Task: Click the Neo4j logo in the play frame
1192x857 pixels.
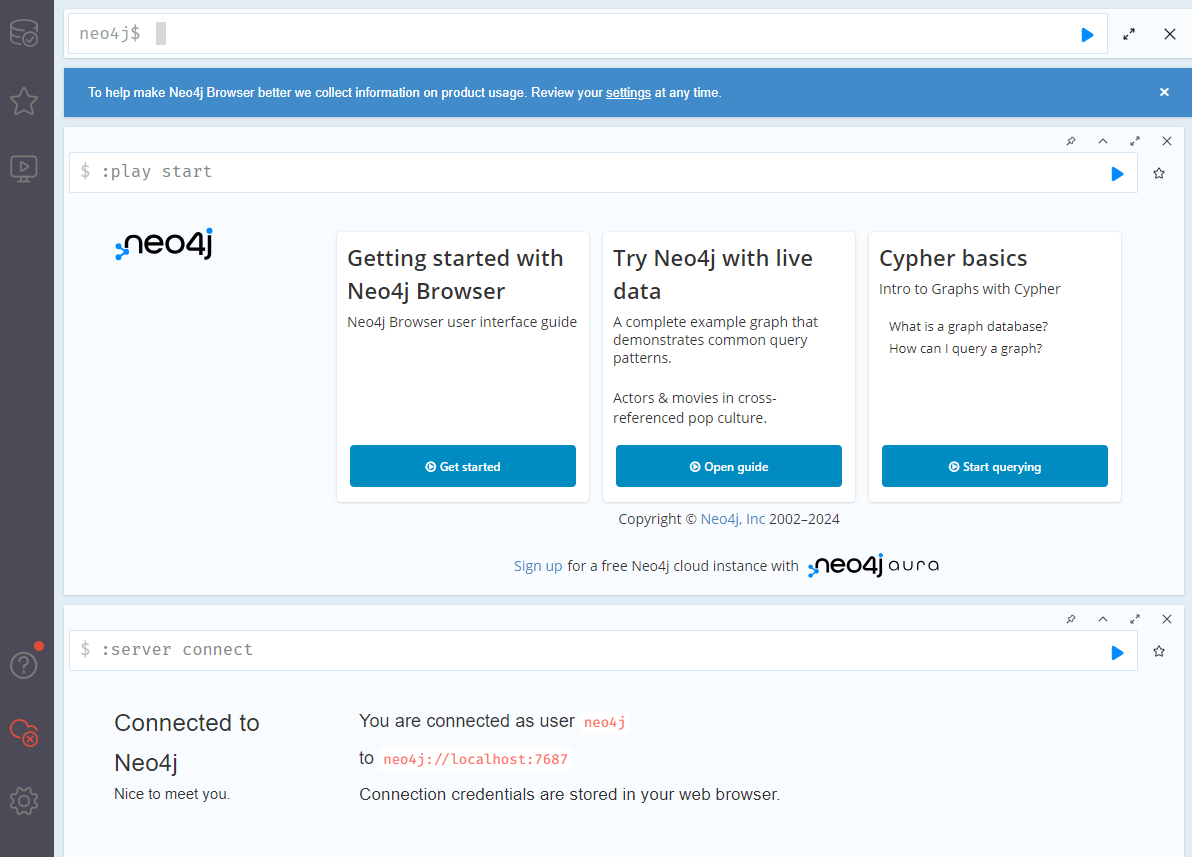Action: pyautogui.click(x=164, y=244)
